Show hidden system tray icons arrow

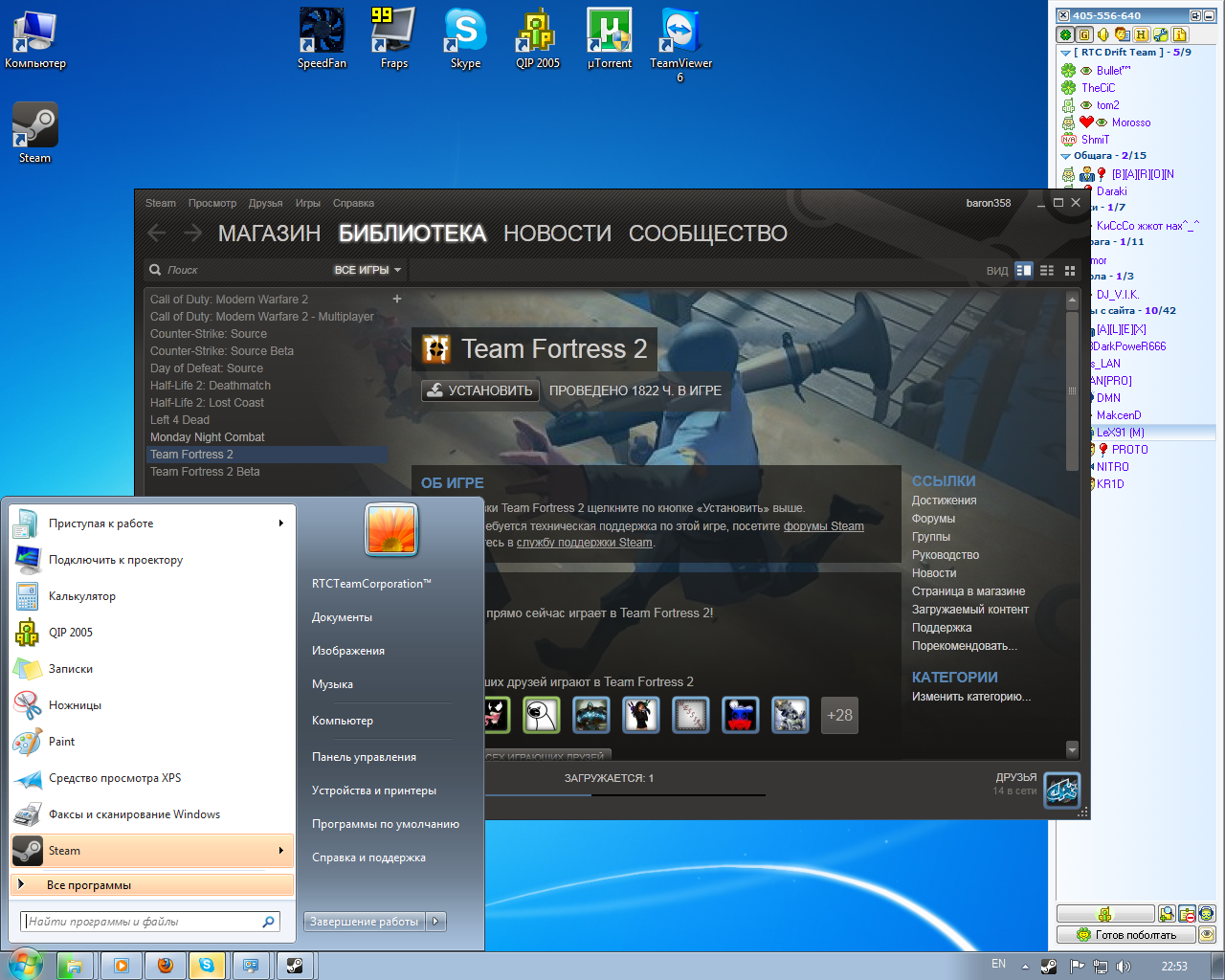pyautogui.click(x=1025, y=967)
